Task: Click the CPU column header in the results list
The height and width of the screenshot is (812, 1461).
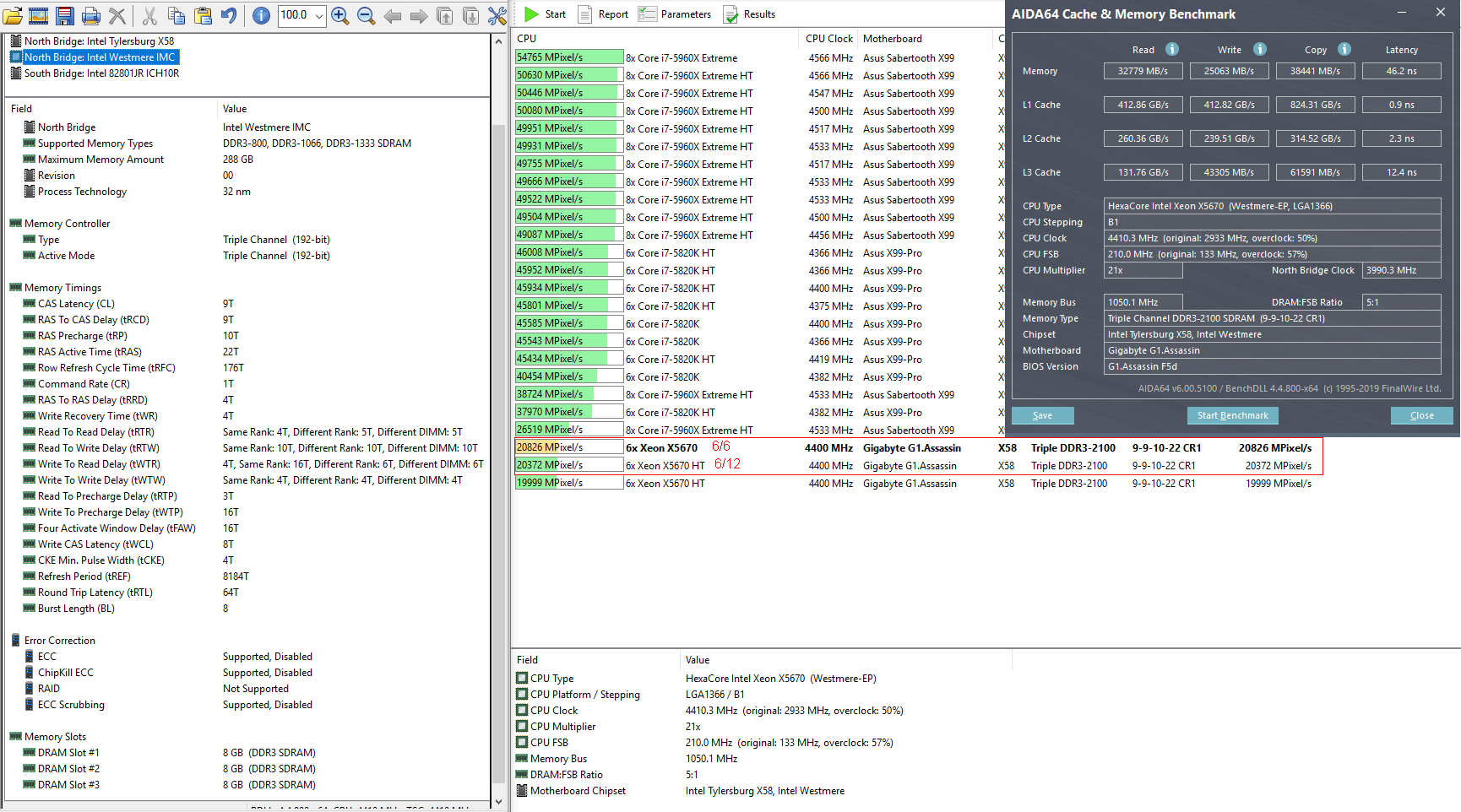Action: point(655,39)
